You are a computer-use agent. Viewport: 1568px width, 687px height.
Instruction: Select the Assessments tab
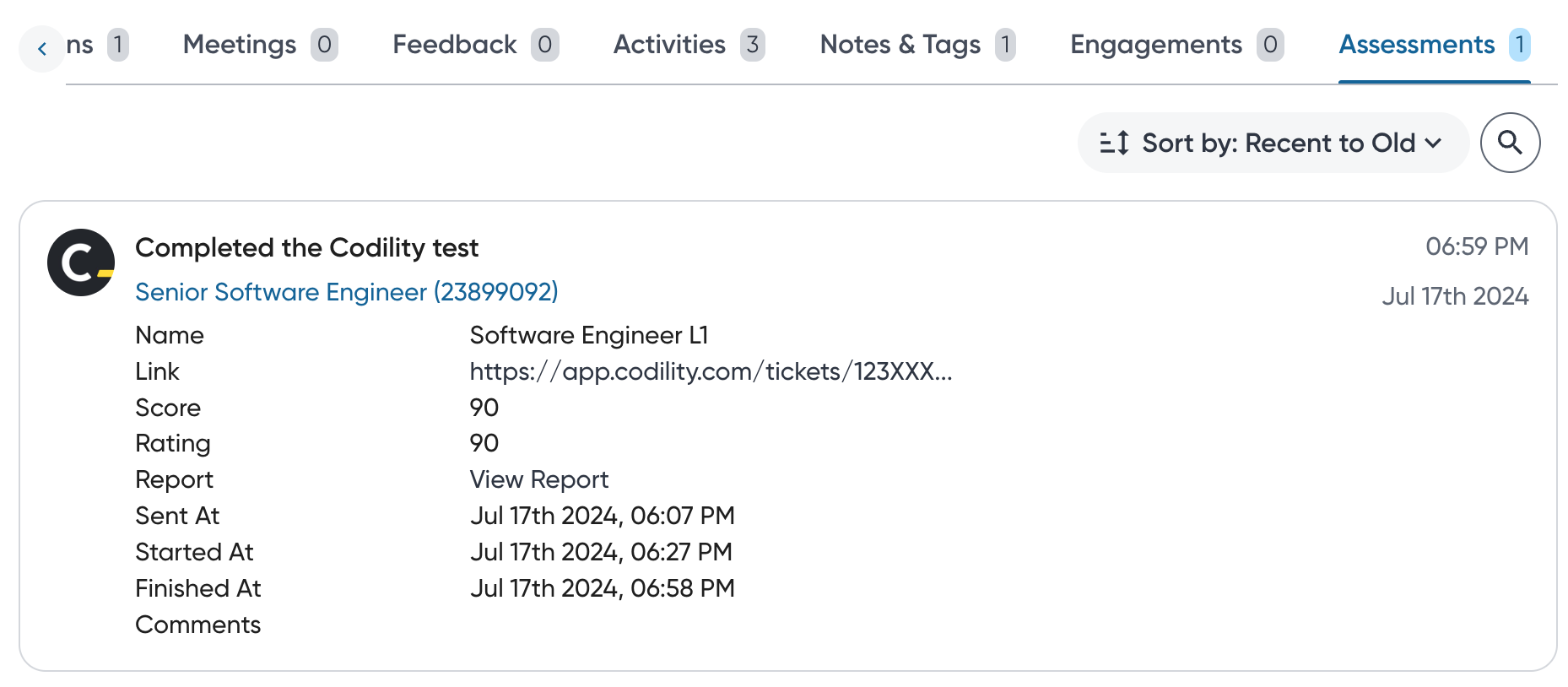click(x=1435, y=45)
